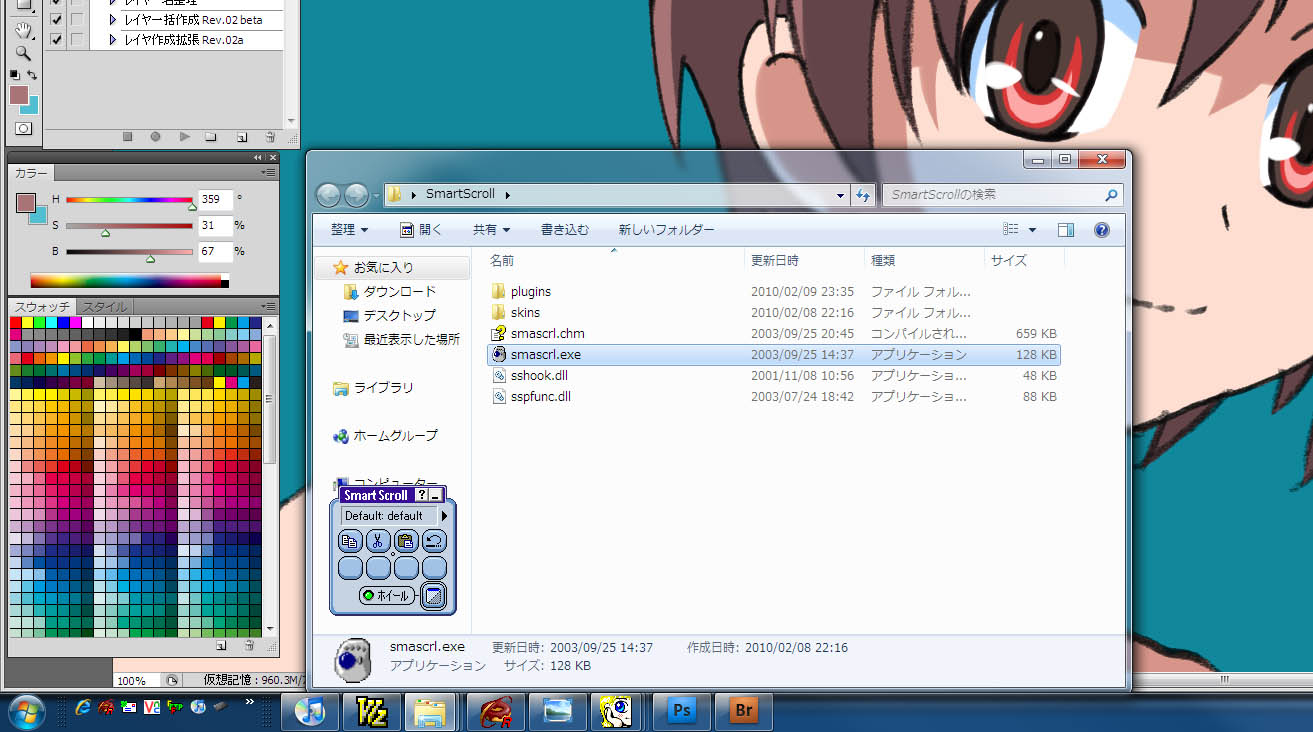Toggle dialog box for レイヤ作成拡張 Rev.02a
Viewport: 1313px width, 732px height.
77,40
